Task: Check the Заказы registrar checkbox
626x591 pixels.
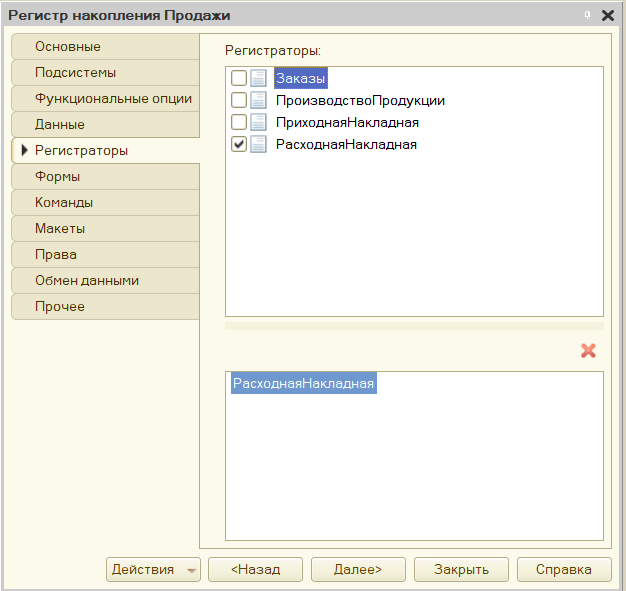Action: tap(239, 78)
